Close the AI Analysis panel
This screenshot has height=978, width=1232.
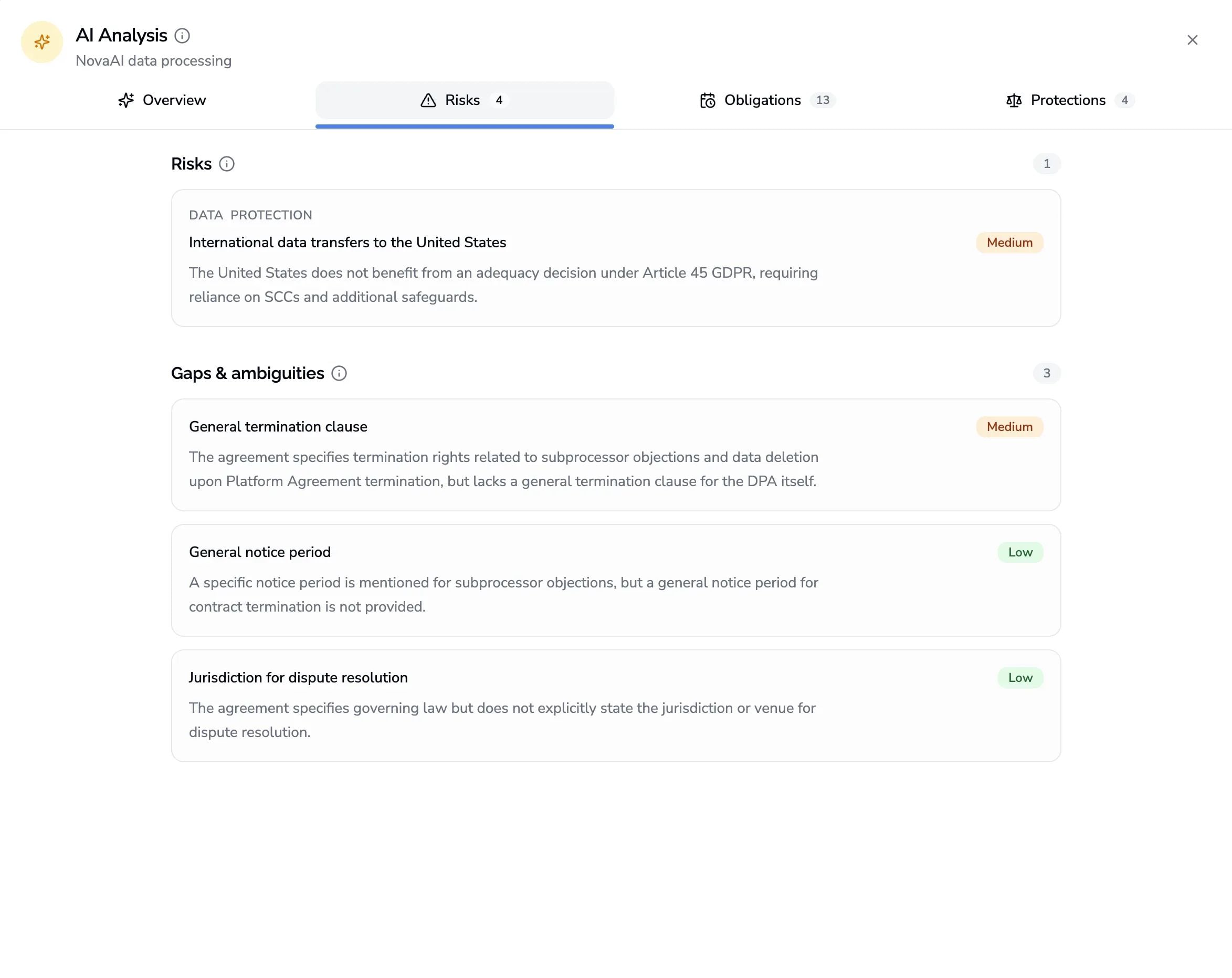coord(1192,40)
